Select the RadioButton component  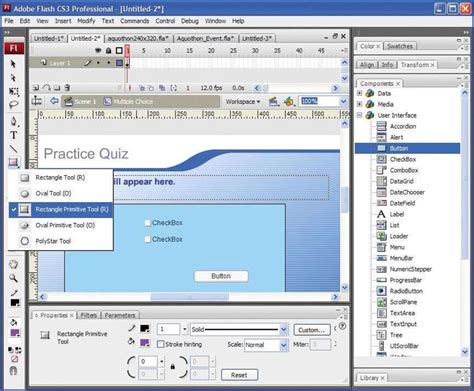click(399, 291)
